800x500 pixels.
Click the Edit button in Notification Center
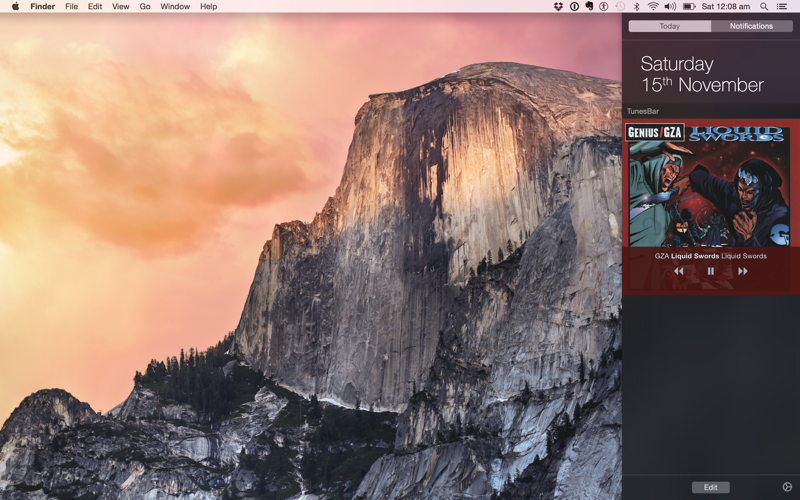[711, 487]
